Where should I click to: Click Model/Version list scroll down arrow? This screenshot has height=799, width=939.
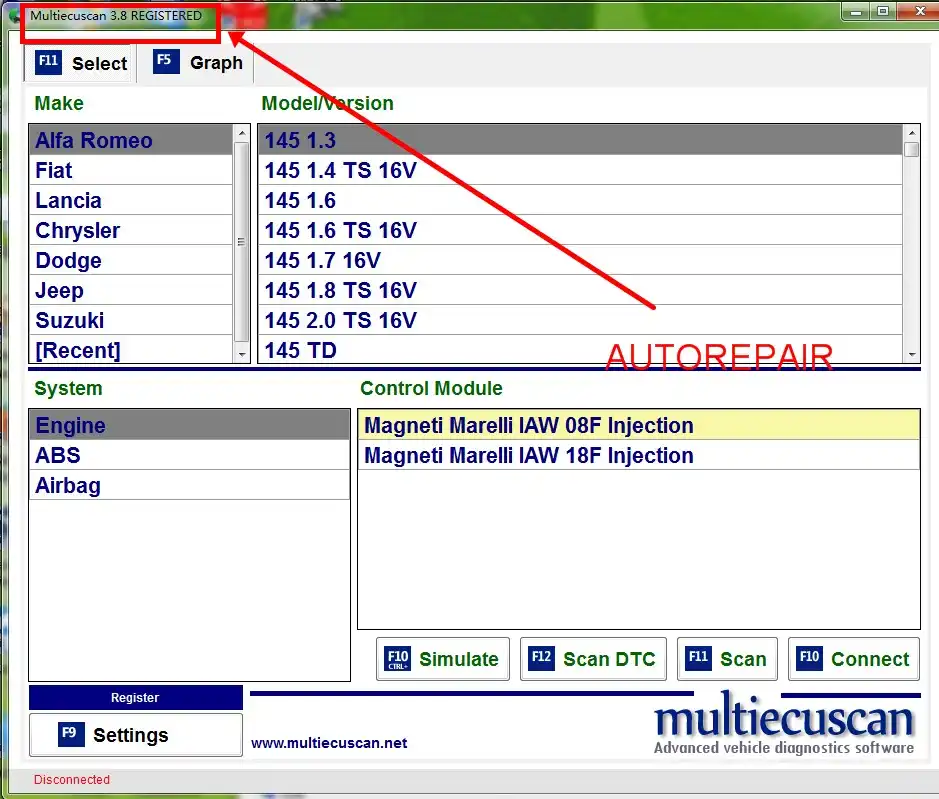pyautogui.click(x=911, y=354)
